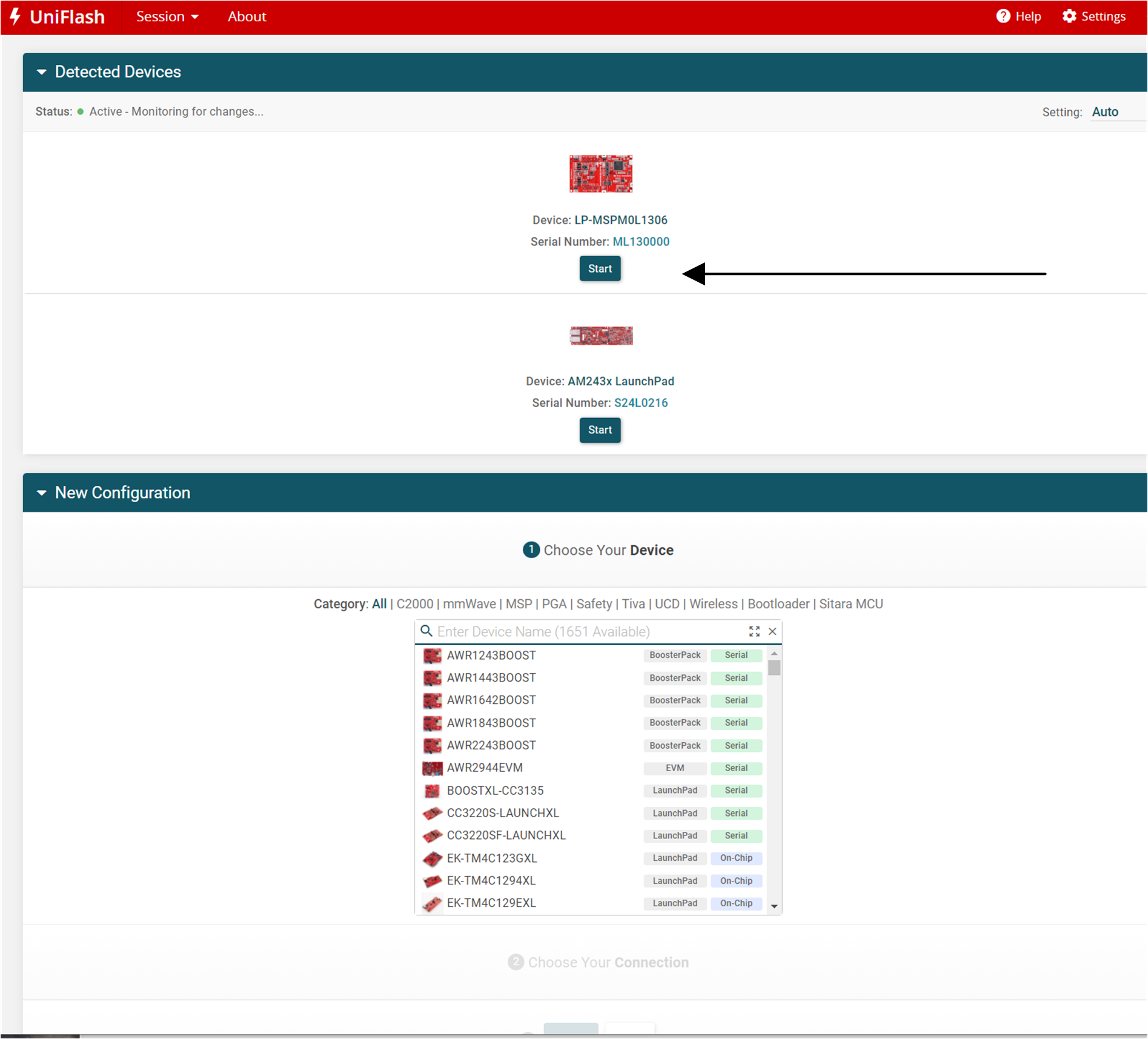Image resolution: width=1148 pixels, height=1039 pixels.
Task: Select BOOSTXL-CC3135 from the device list
Action: click(591, 791)
